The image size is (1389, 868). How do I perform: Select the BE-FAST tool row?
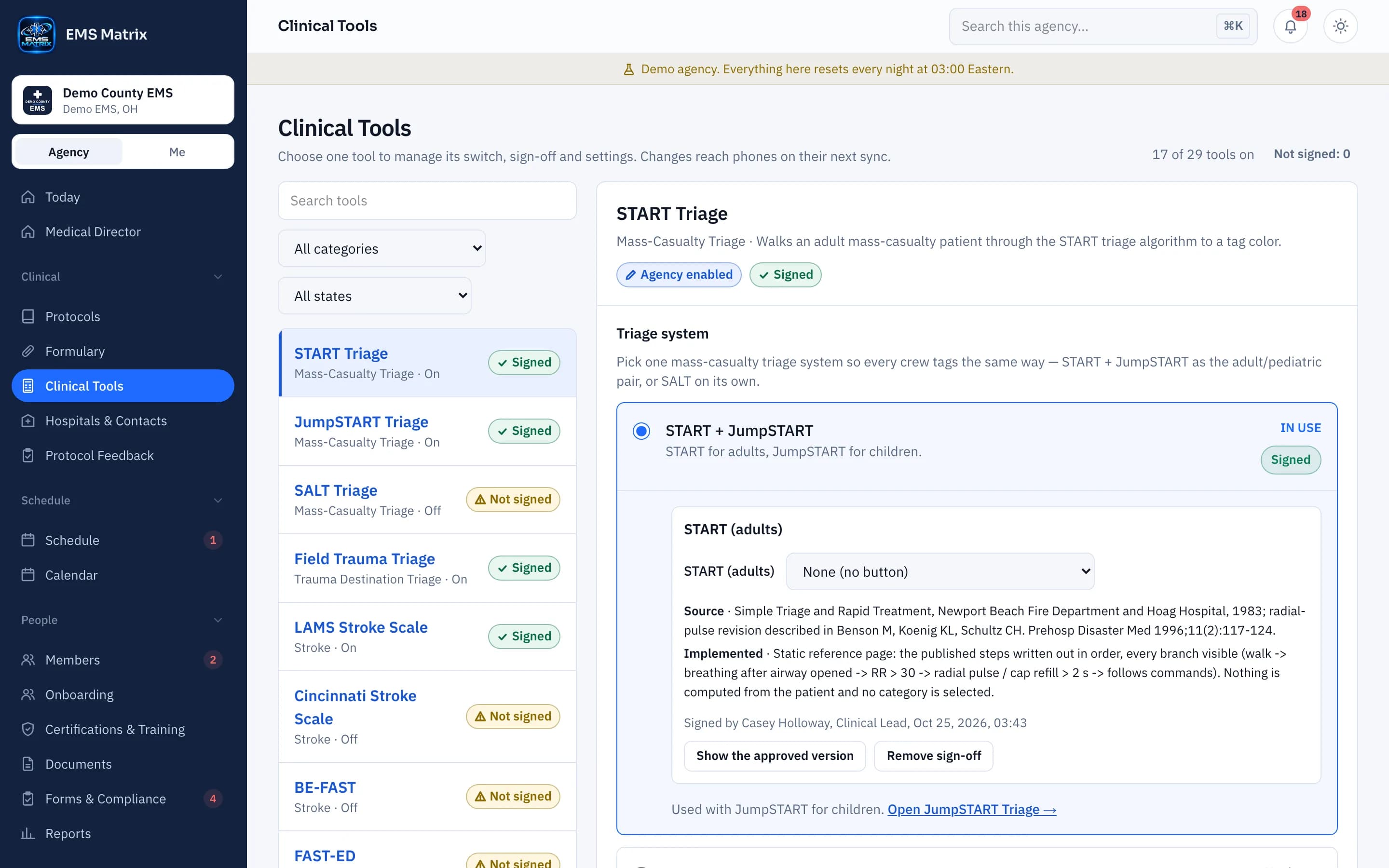pos(427,796)
